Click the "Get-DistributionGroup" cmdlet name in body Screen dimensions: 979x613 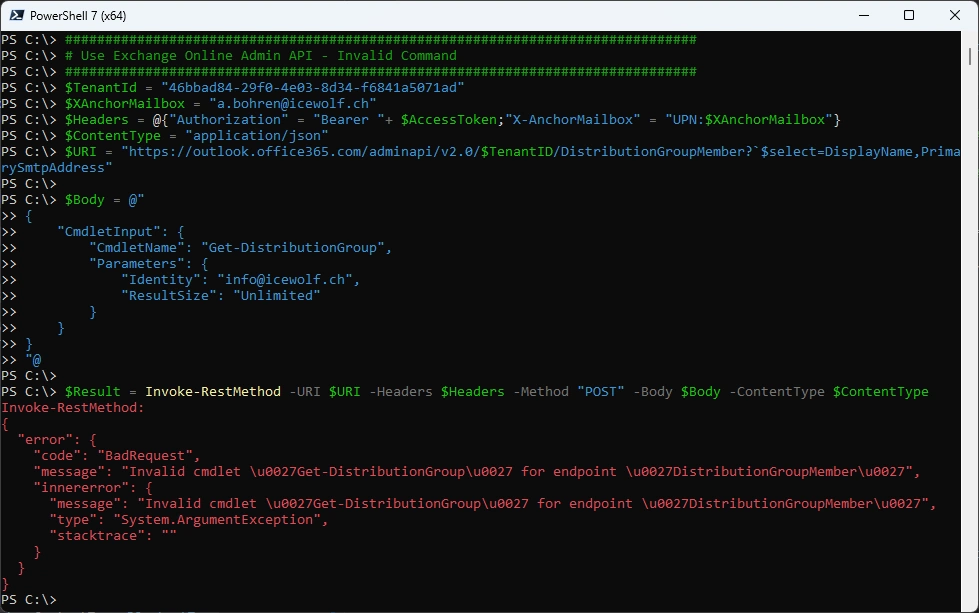click(x=296, y=248)
